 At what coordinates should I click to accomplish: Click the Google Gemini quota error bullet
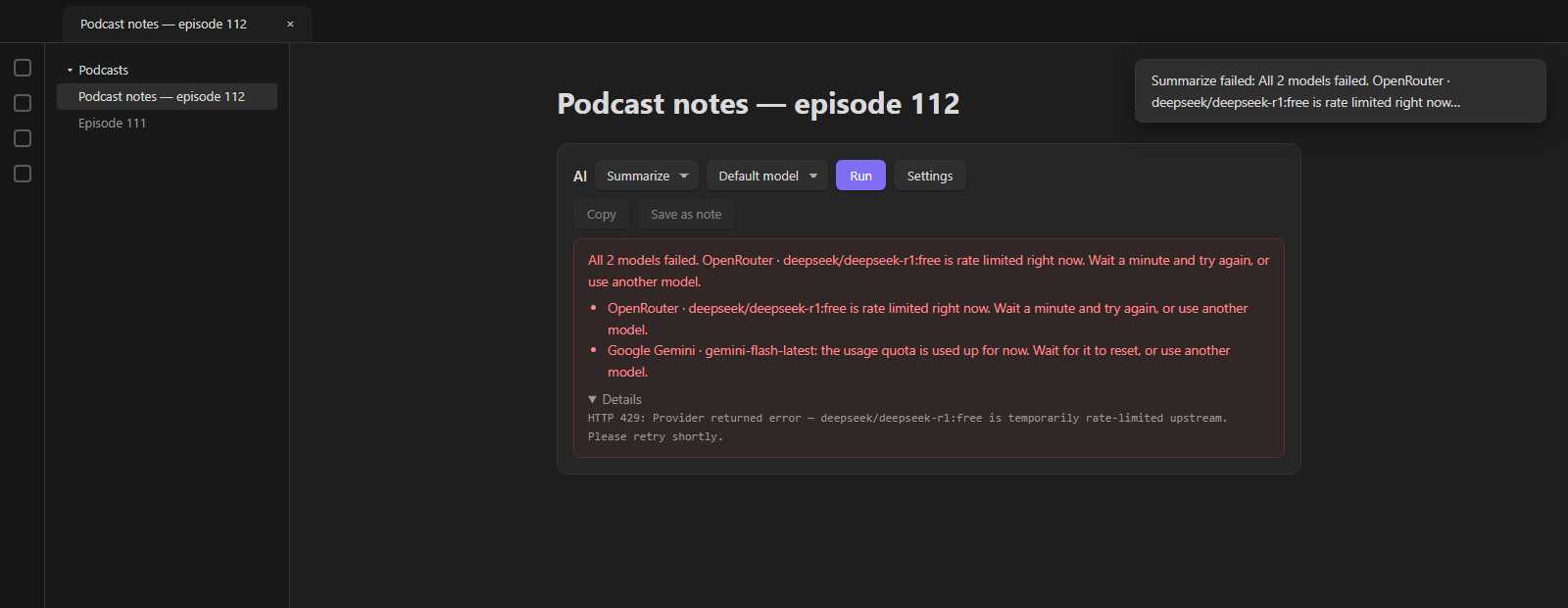tap(918, 361)
